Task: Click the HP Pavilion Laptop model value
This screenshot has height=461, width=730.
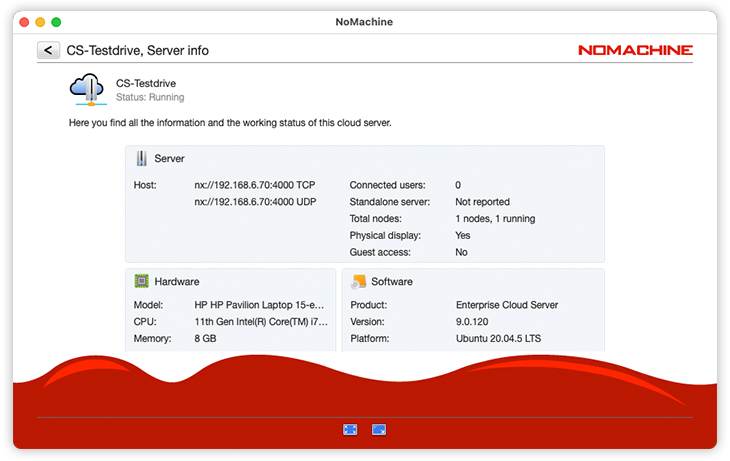Action: [x=261, y=305]
